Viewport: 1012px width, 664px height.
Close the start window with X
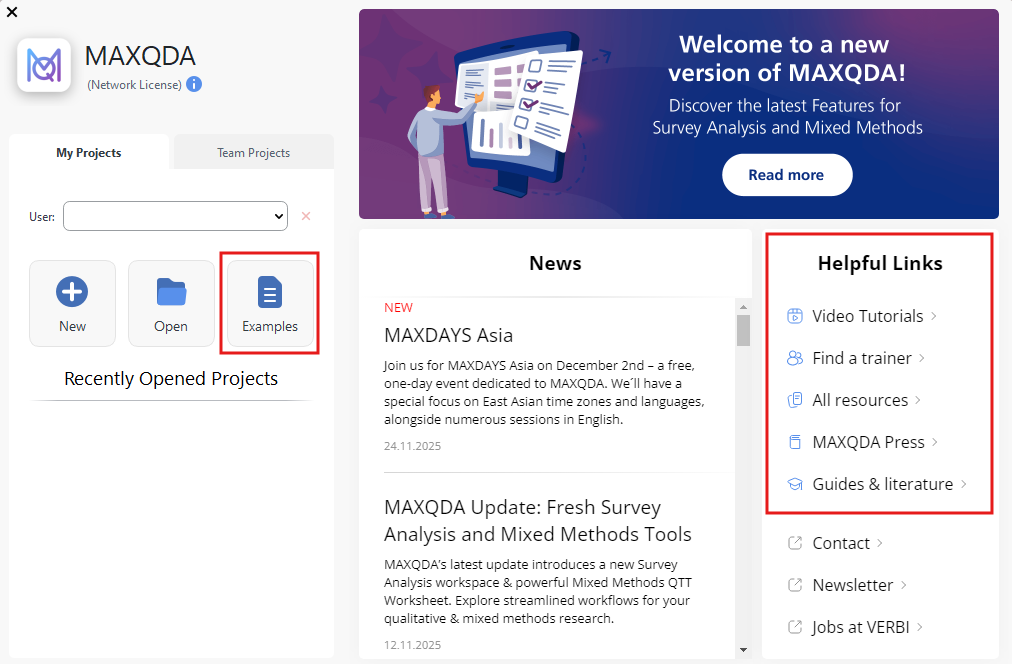pyautogui.click(x=12, y=12)
